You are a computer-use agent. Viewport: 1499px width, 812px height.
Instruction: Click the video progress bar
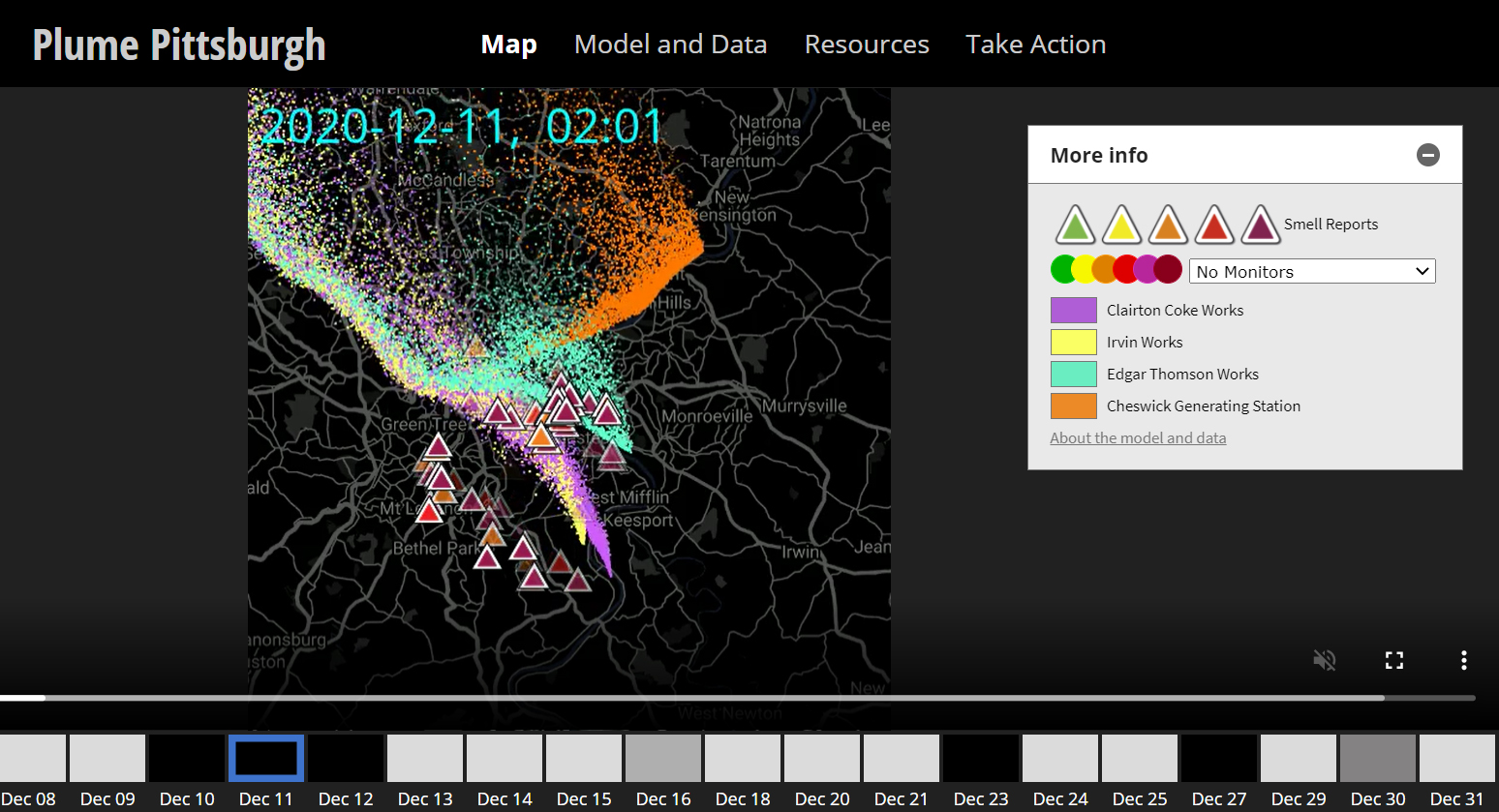coord(738,698)
